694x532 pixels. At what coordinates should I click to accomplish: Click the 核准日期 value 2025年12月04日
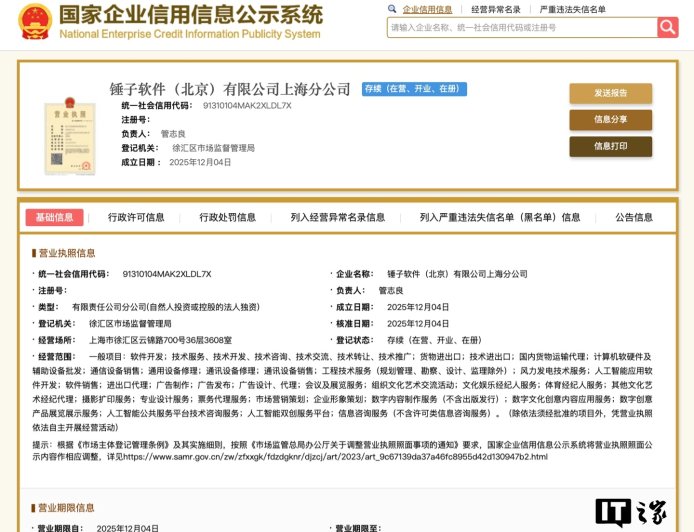418,324
